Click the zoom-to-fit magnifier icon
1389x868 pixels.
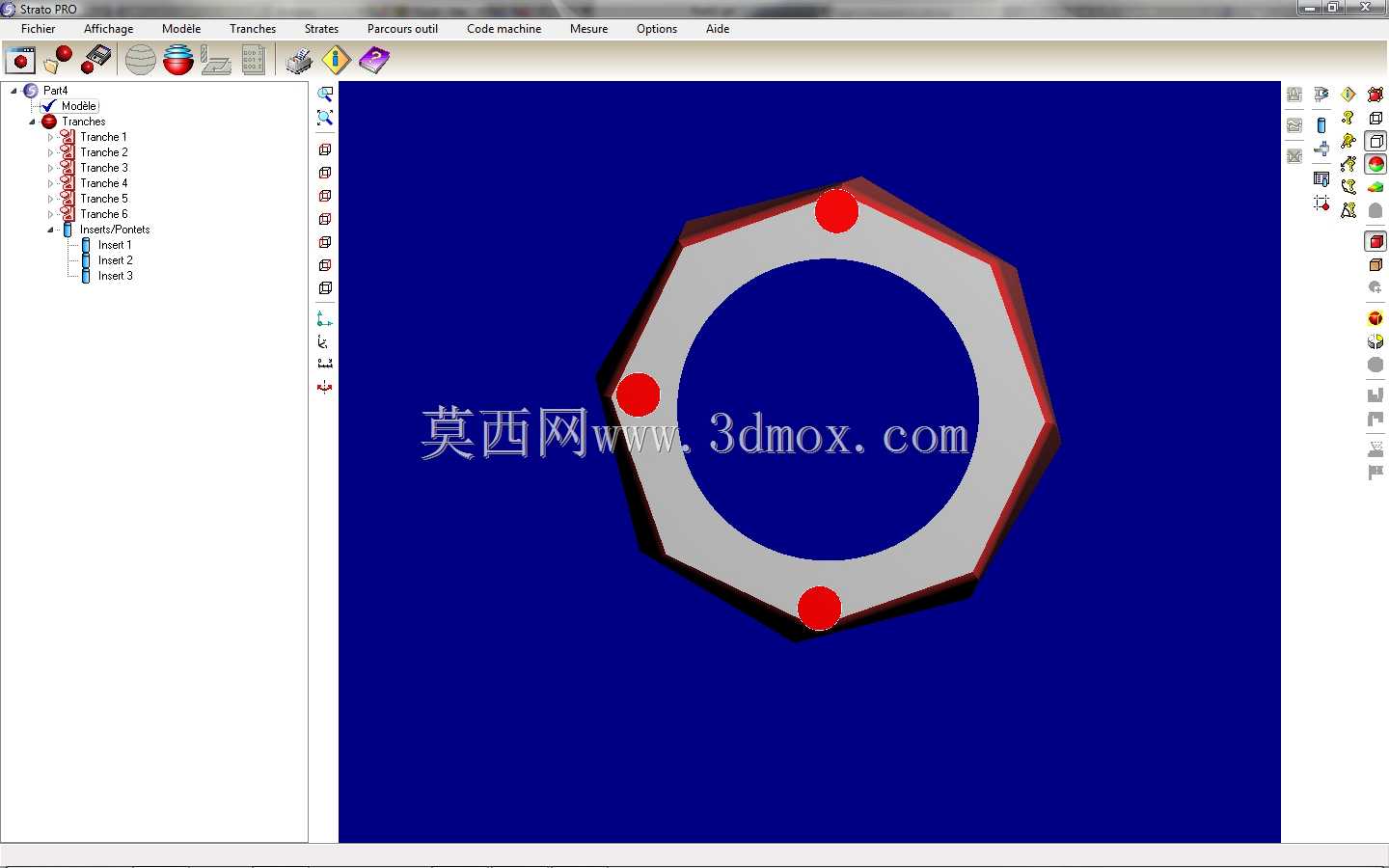(325, 118)
